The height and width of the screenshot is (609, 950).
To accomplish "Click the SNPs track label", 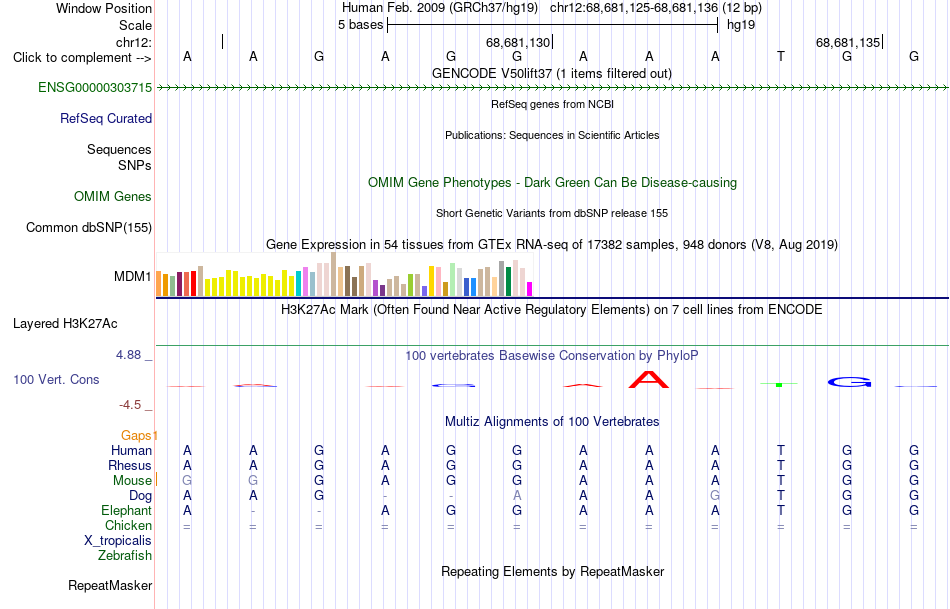I will 135,165.
